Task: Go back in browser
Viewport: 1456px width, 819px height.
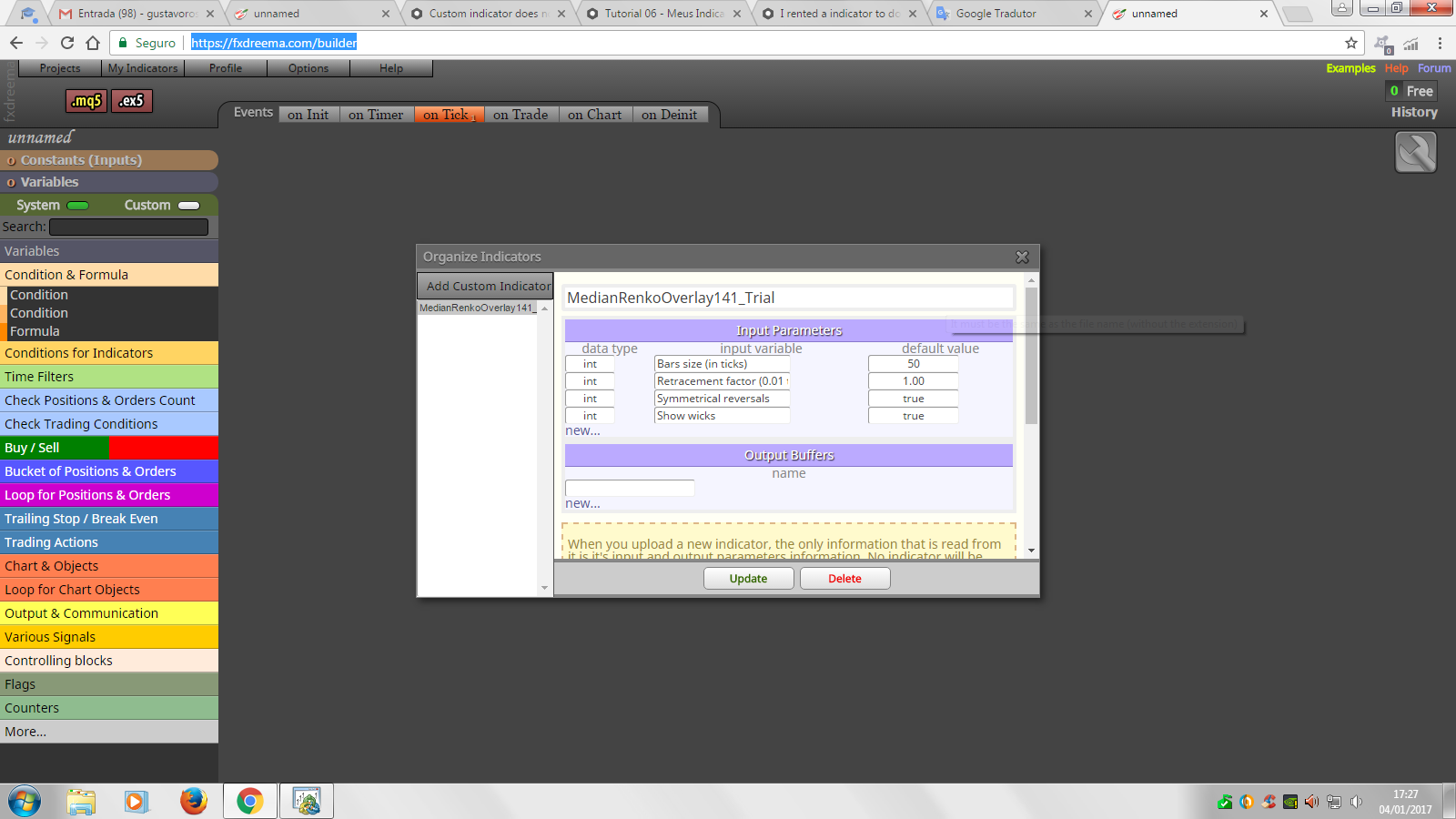Action: tap(16, 43)
